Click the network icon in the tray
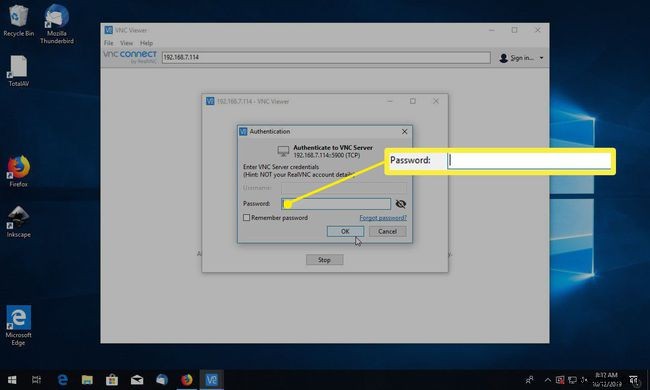650x390 pixels. point(572,380)
